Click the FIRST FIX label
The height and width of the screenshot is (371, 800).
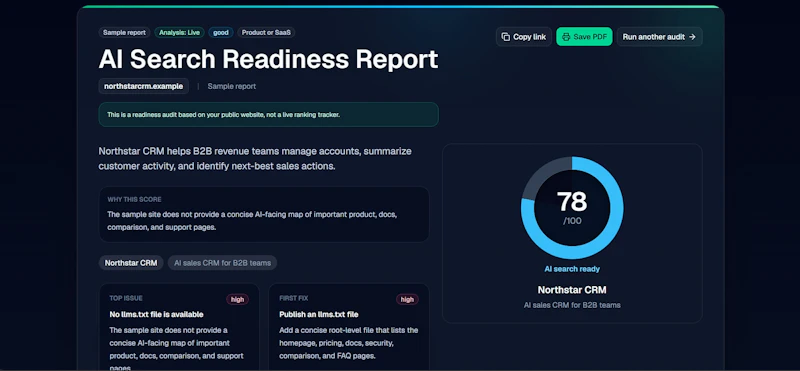[x=294, y=298]
